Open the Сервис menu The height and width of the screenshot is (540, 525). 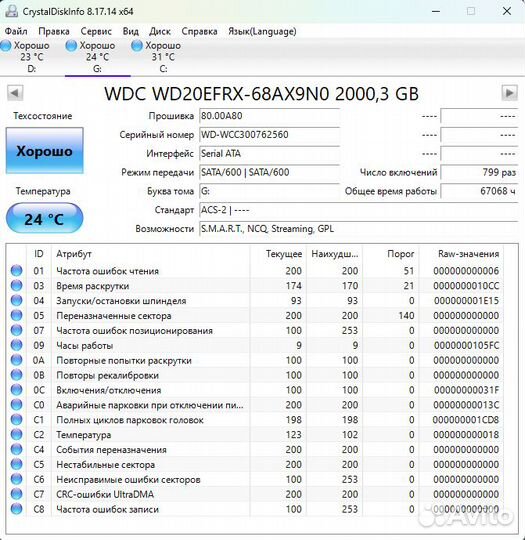point(96,31)
